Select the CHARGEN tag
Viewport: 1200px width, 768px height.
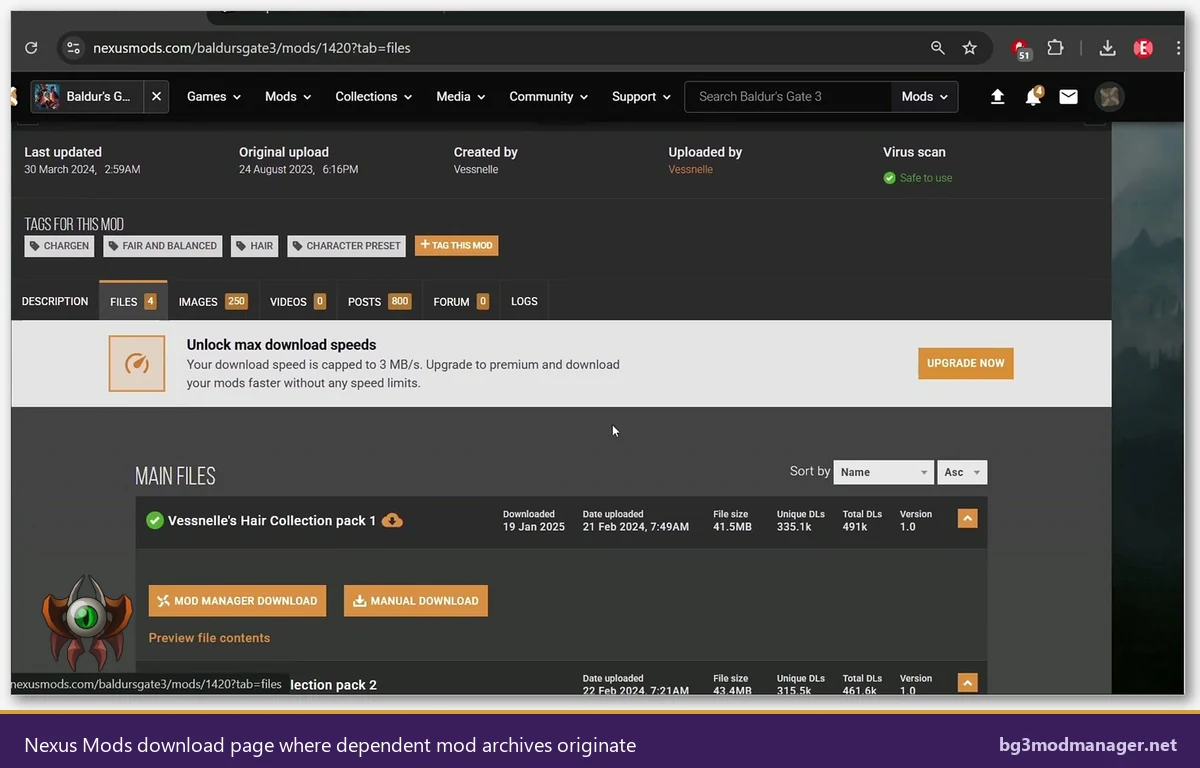click(59, 246)
